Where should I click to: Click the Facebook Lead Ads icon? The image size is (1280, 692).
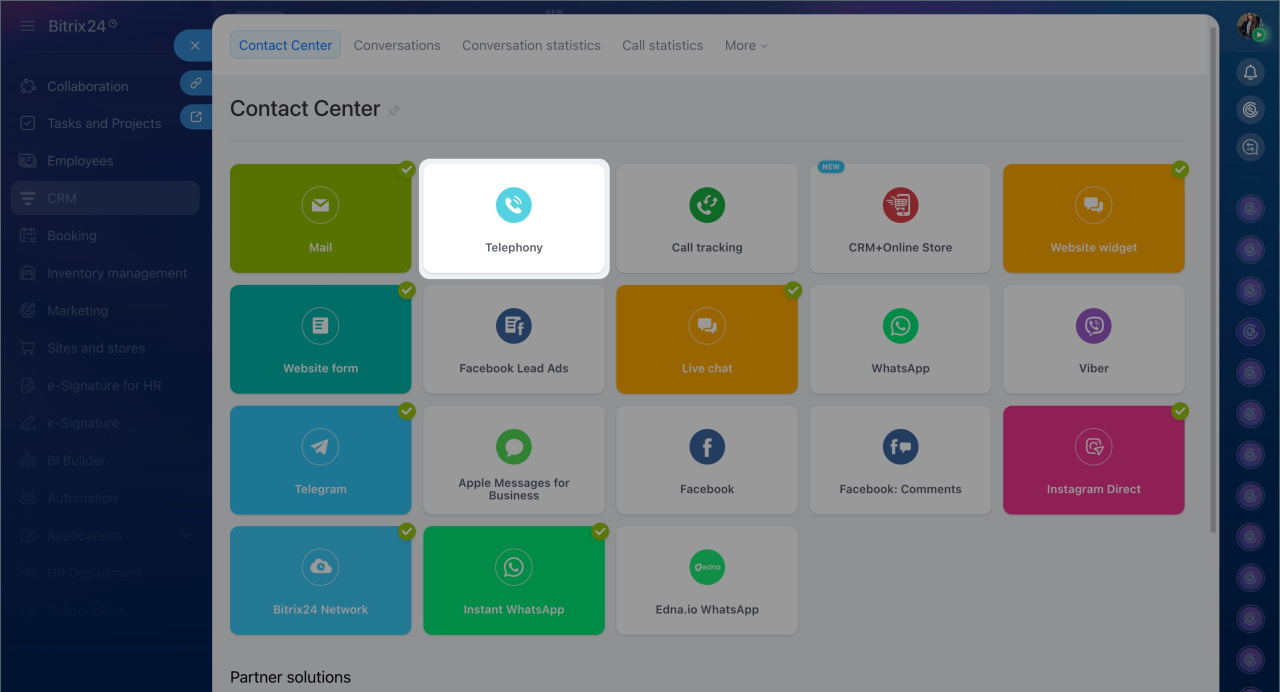[514, 326]
